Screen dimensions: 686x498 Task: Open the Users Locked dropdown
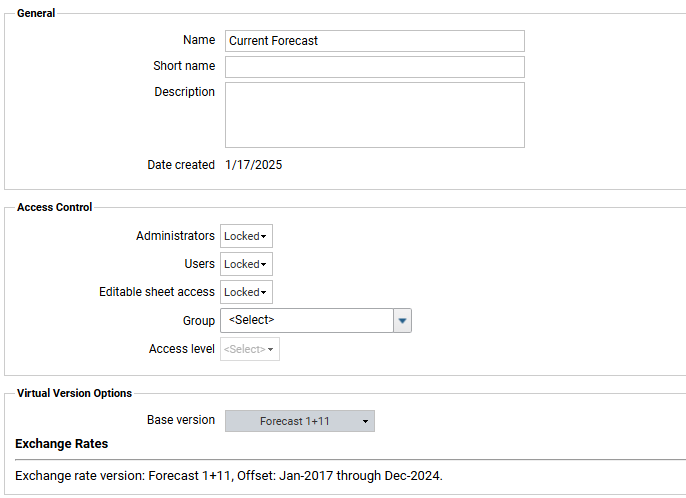pos(246,264)
